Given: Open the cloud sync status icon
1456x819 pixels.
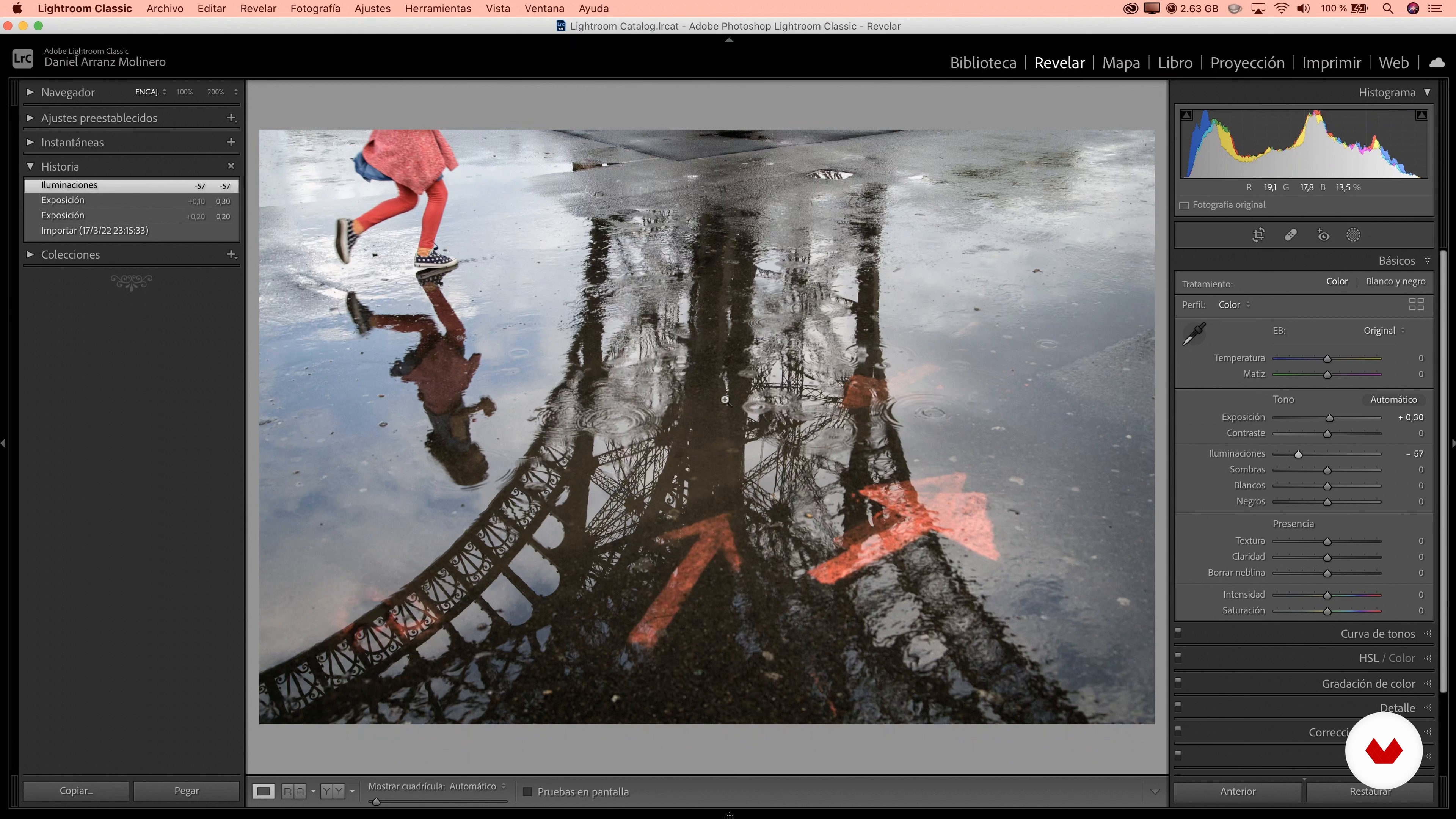Looking at the screenshot, I should pos(1437,62).
